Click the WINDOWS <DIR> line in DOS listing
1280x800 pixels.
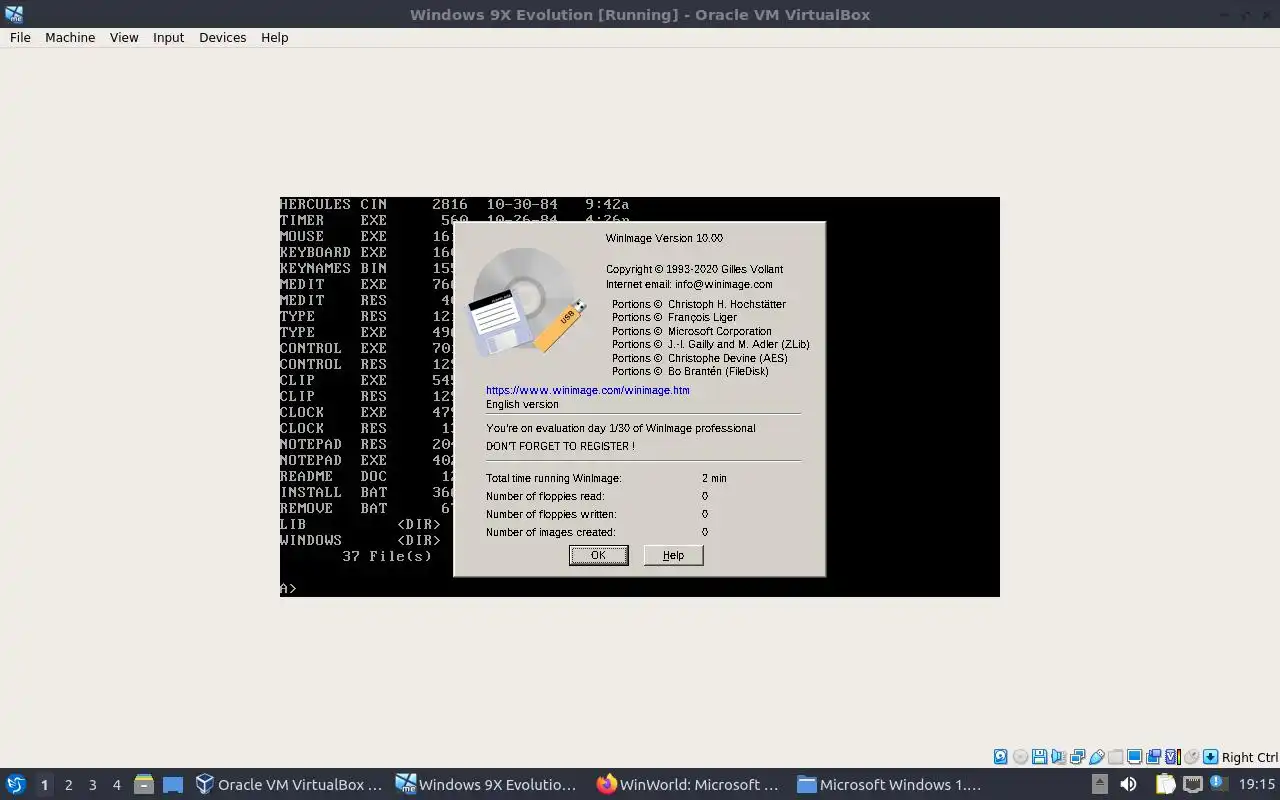pos(360,540)
